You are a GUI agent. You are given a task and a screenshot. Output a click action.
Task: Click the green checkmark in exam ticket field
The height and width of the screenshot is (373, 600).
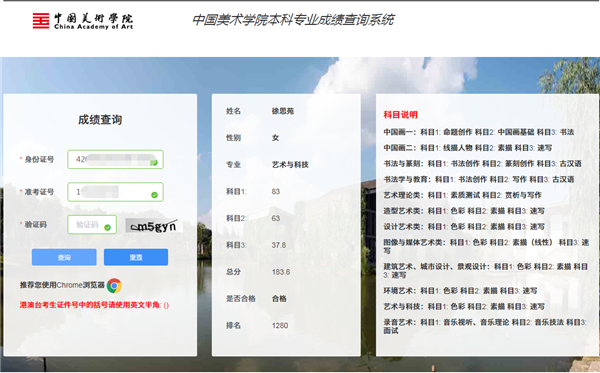tap(154, 195)
